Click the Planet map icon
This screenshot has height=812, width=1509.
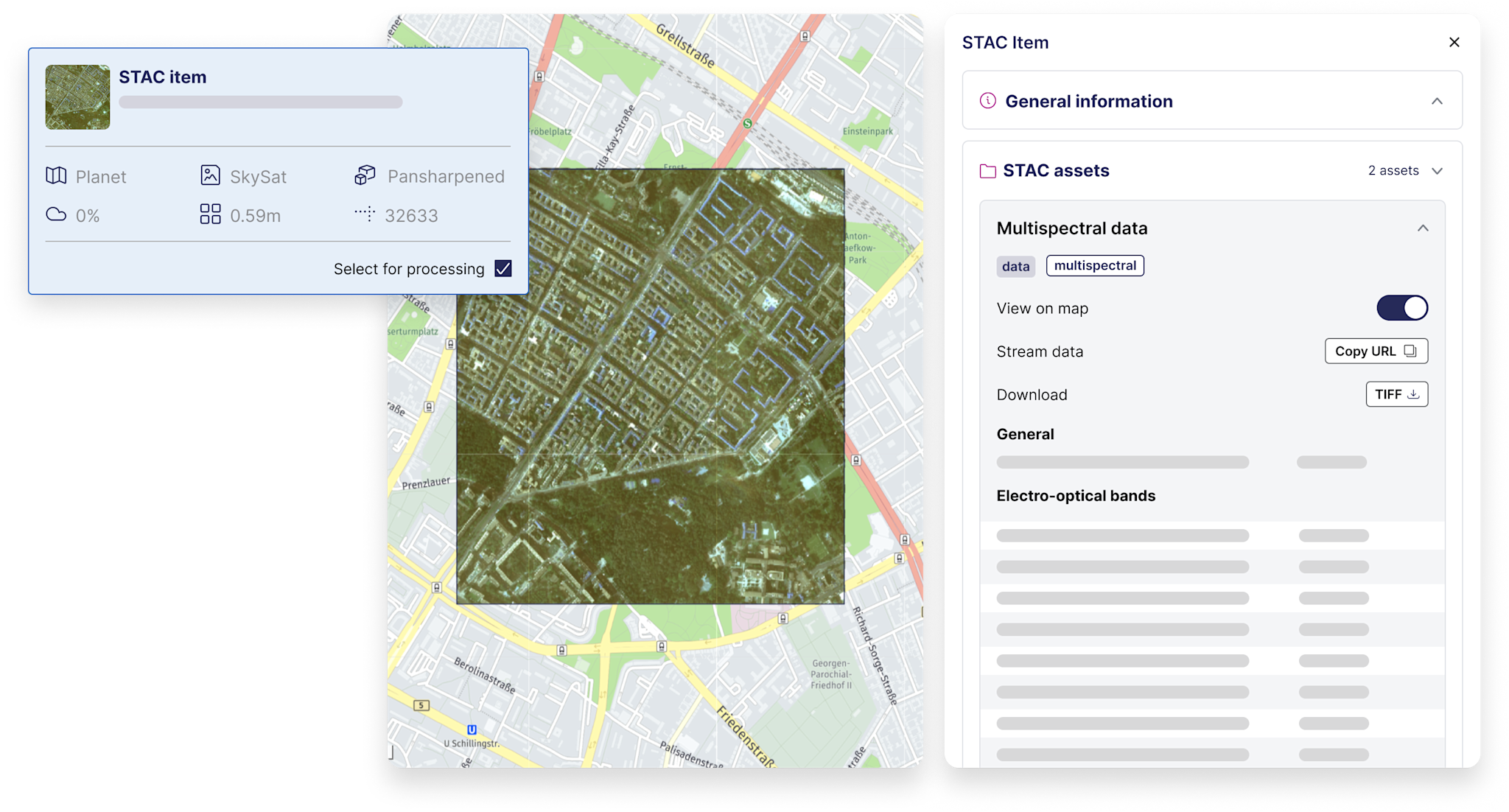click(55, 175)
